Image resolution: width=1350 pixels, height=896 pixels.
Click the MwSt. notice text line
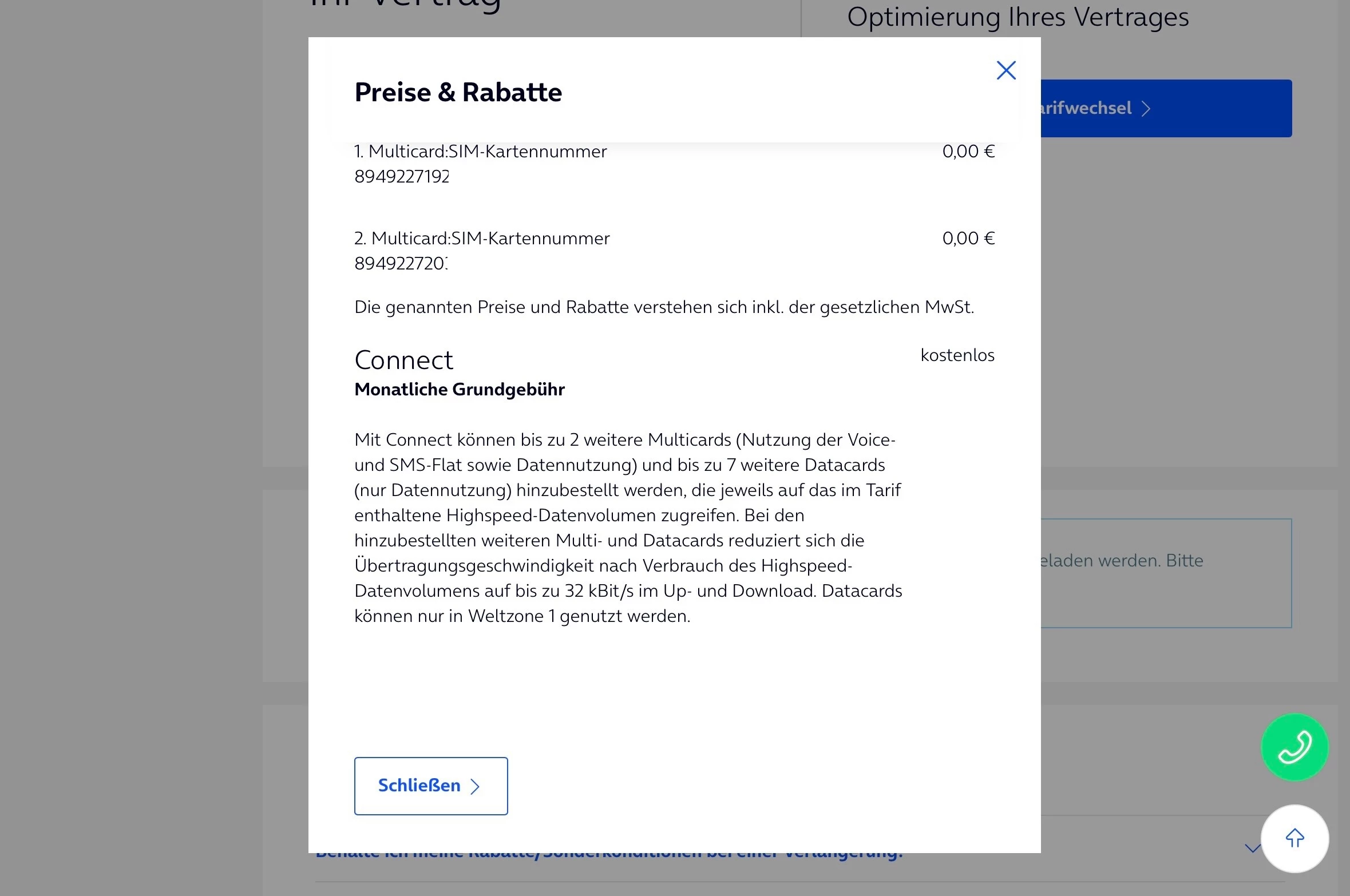click(x=664, y=307)
